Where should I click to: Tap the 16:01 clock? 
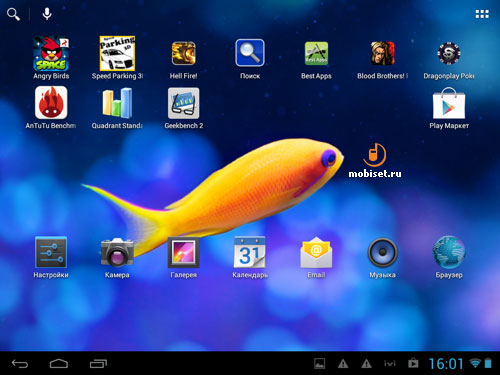(446, 364)
